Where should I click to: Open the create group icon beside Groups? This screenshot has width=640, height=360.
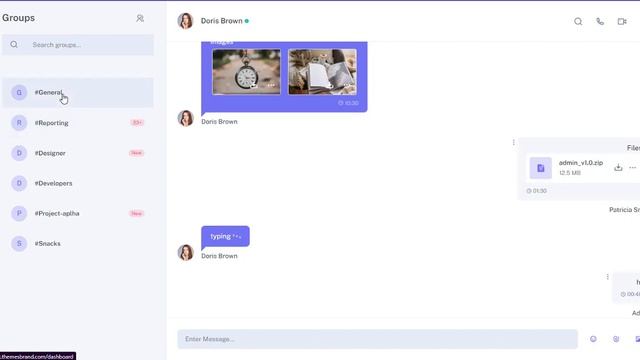click(x=140, y=18)
